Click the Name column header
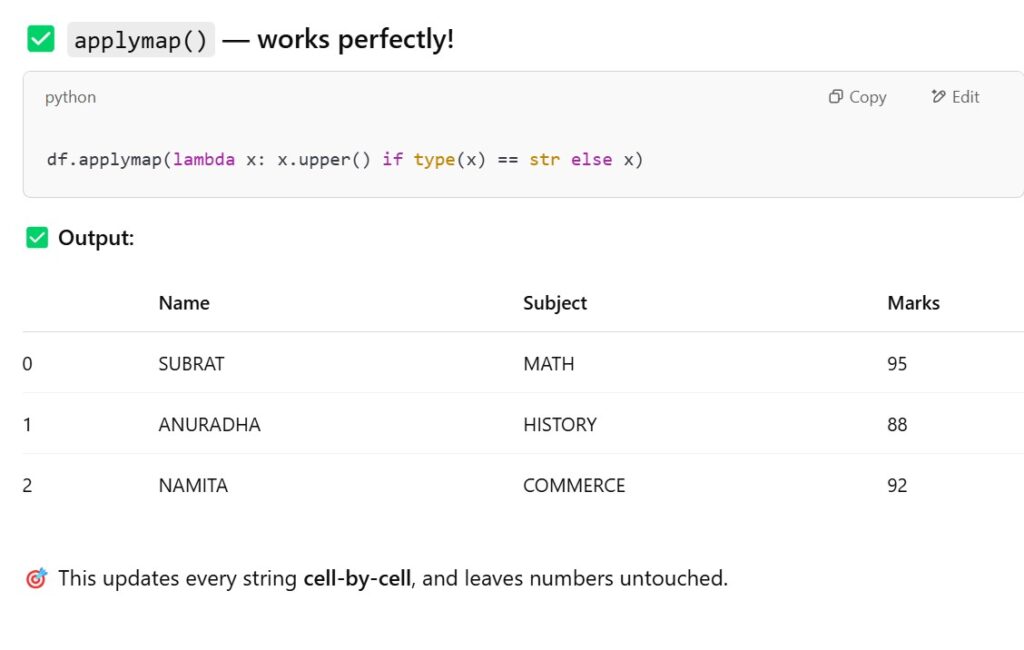Image resolution: width=1024 pixels, height=650 pixels. tap(184, 303)
